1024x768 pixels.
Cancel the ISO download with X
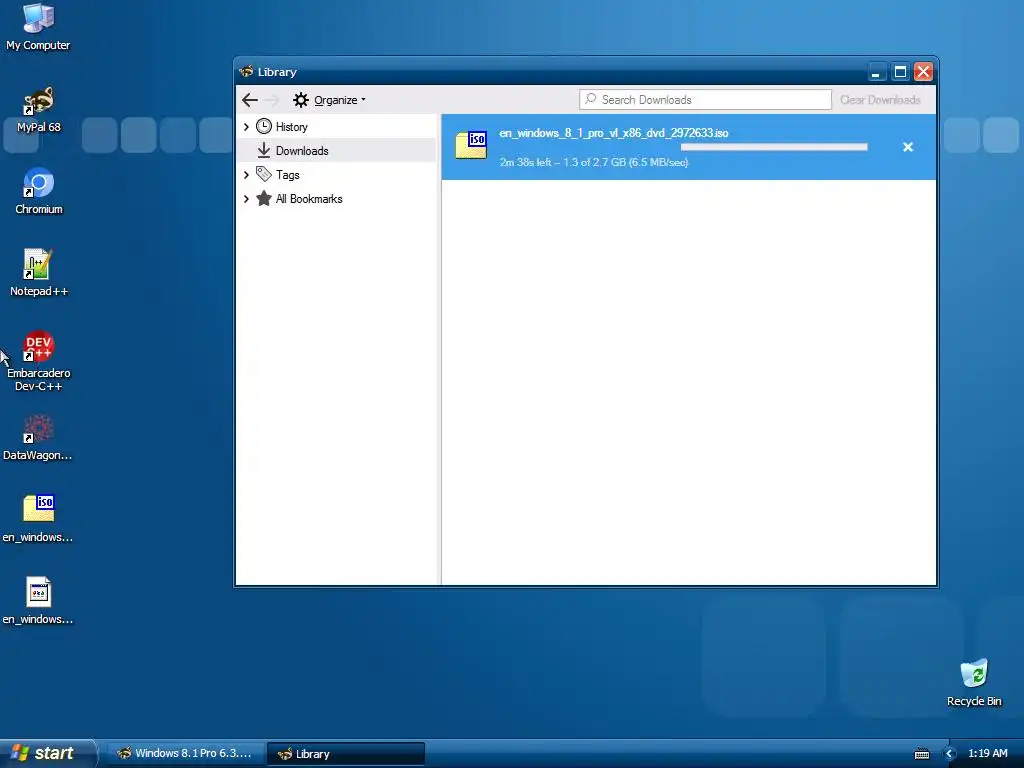908,147
